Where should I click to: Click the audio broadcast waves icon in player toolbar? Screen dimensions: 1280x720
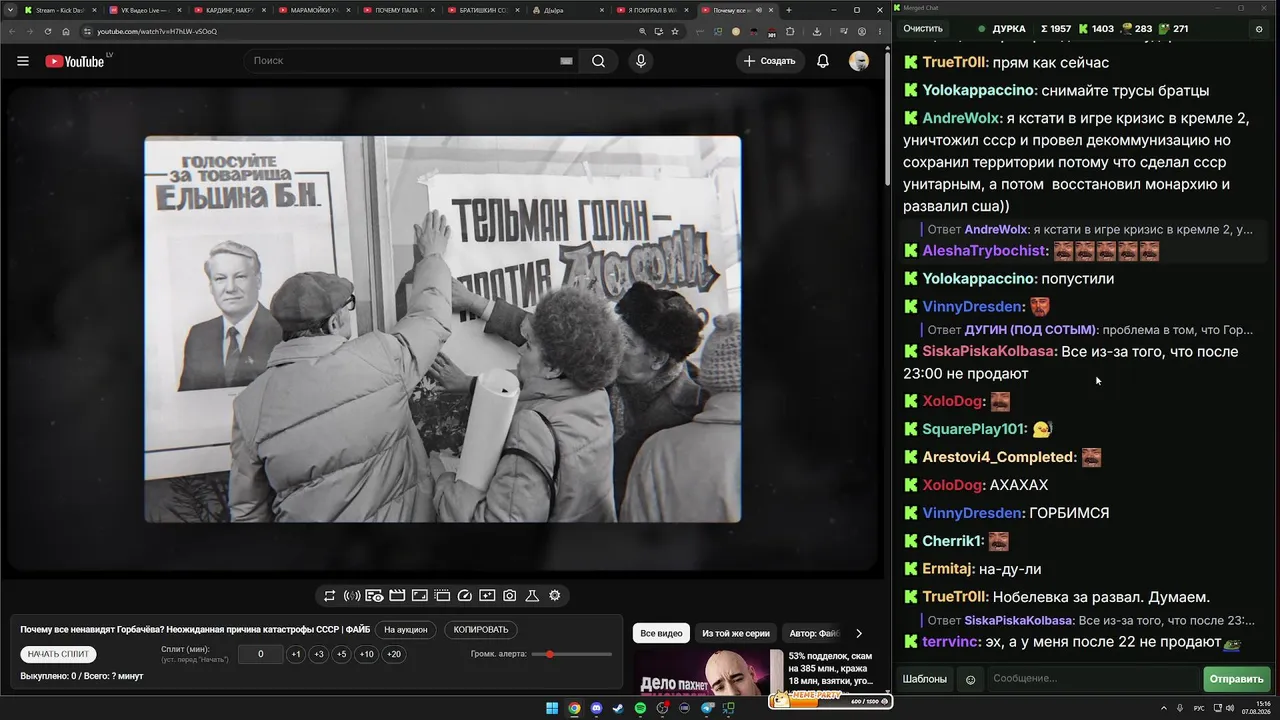tap(352, 595)
